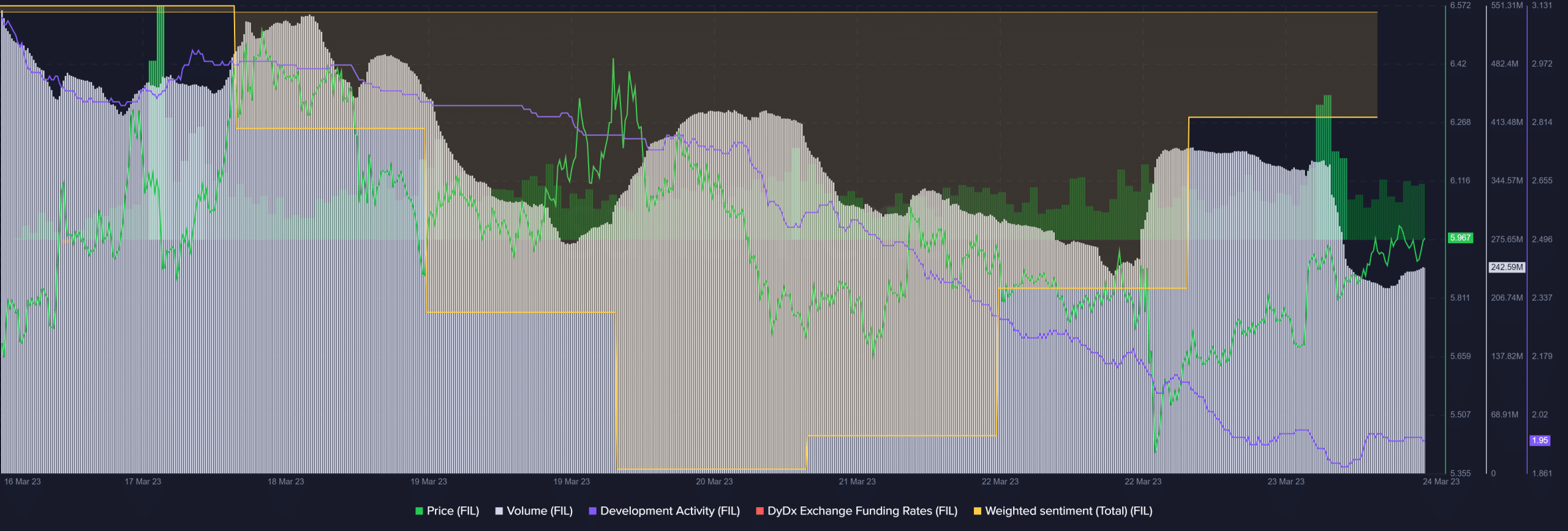
Task: Click the green 5.967 current price badge
Action: tap(1460, 238)
